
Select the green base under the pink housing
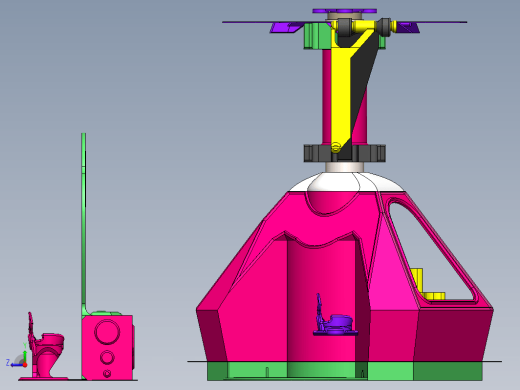[x=344, y=371]
